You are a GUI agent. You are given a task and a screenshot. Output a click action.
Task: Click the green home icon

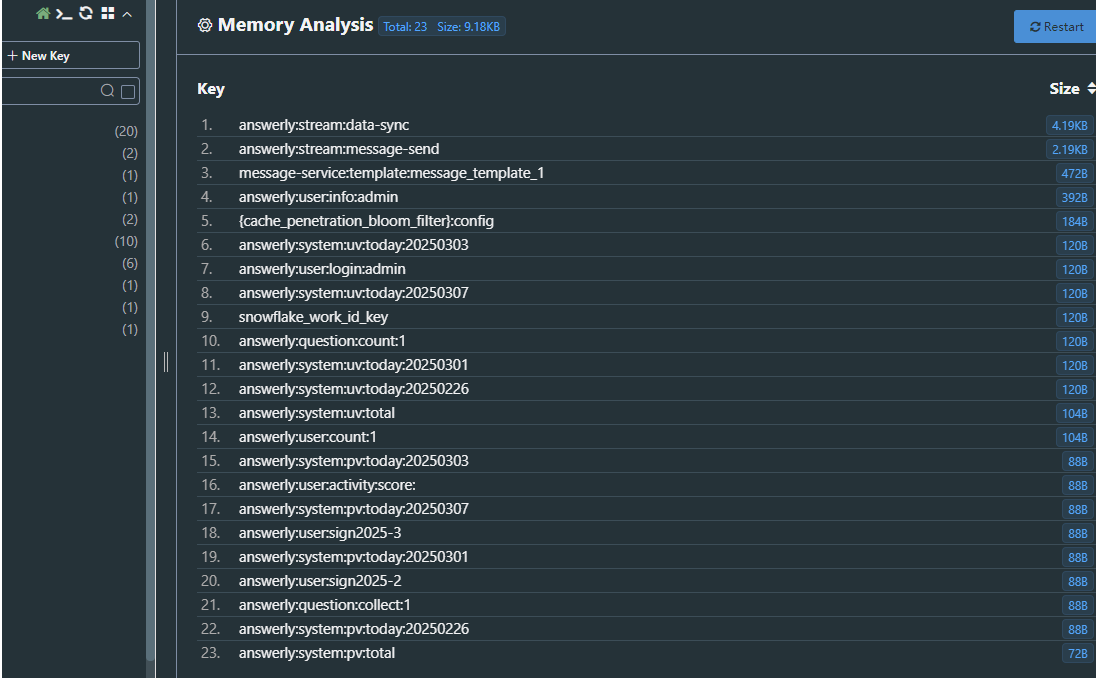(43, 14)
